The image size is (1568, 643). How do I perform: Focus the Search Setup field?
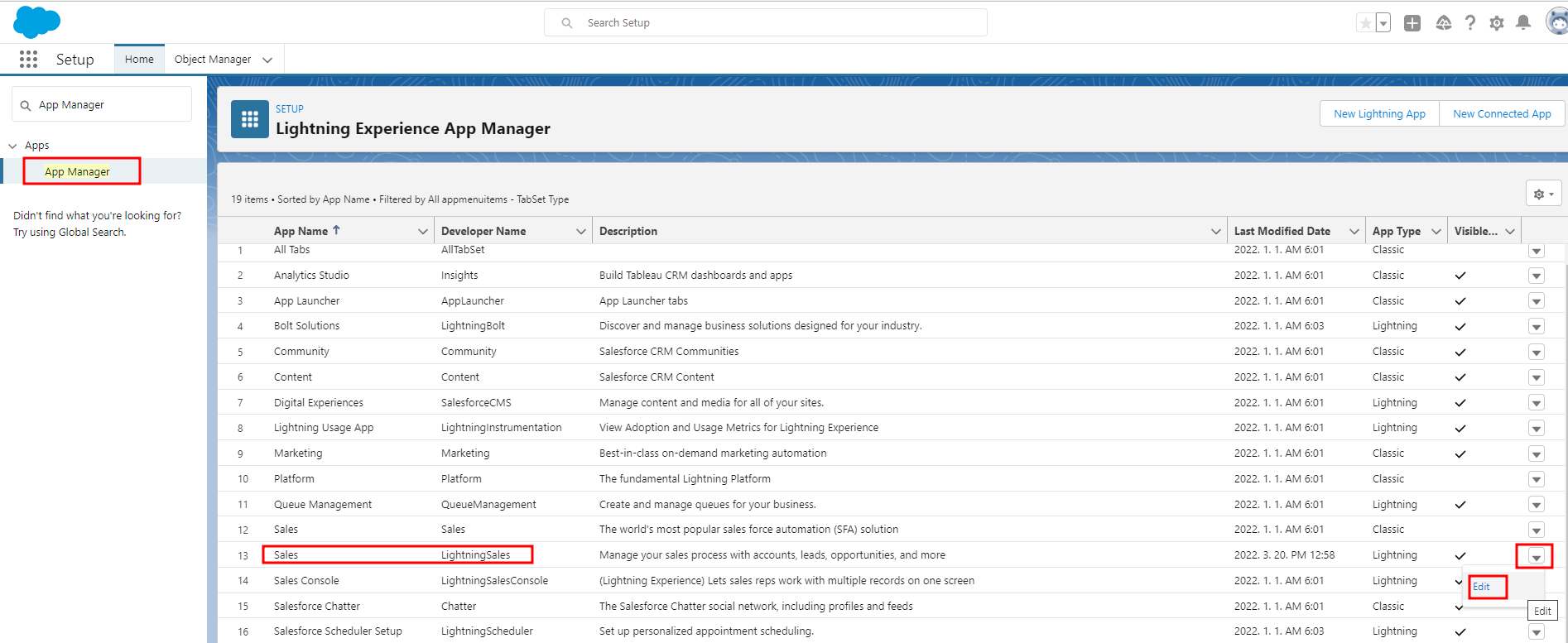click(766, 22)
